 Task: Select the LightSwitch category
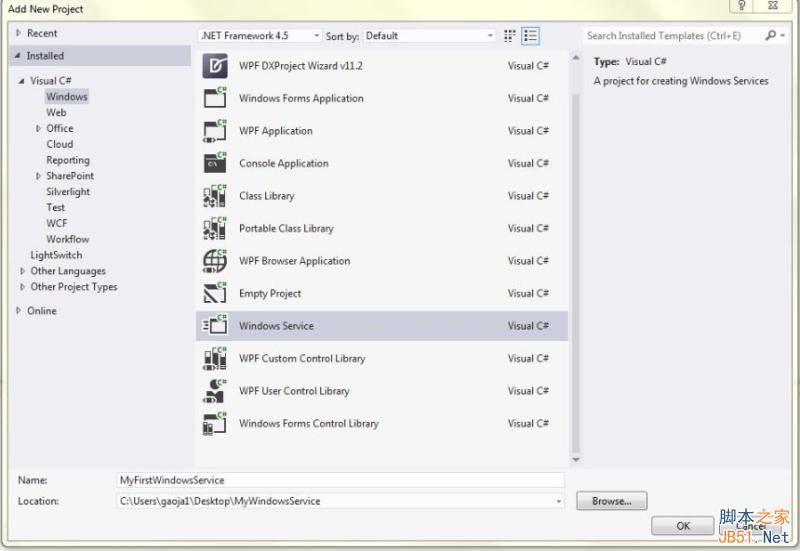(x=56, y=255)
